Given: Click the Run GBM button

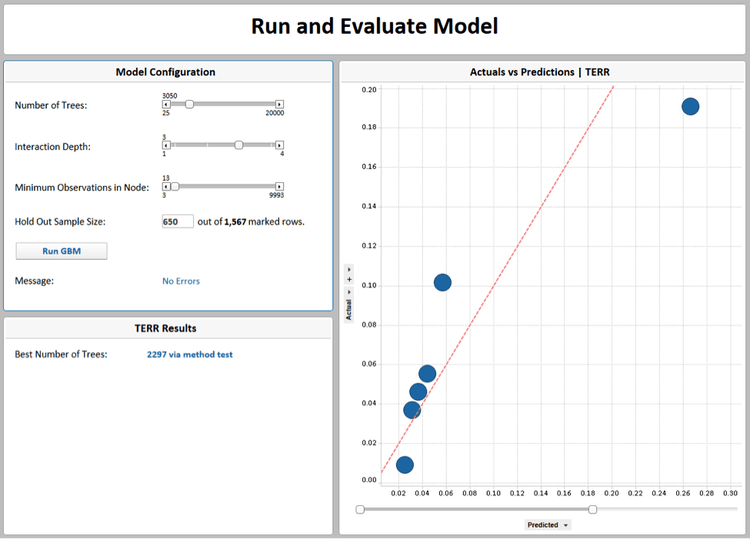Looking at the screenshot, I should pos(61,251).
